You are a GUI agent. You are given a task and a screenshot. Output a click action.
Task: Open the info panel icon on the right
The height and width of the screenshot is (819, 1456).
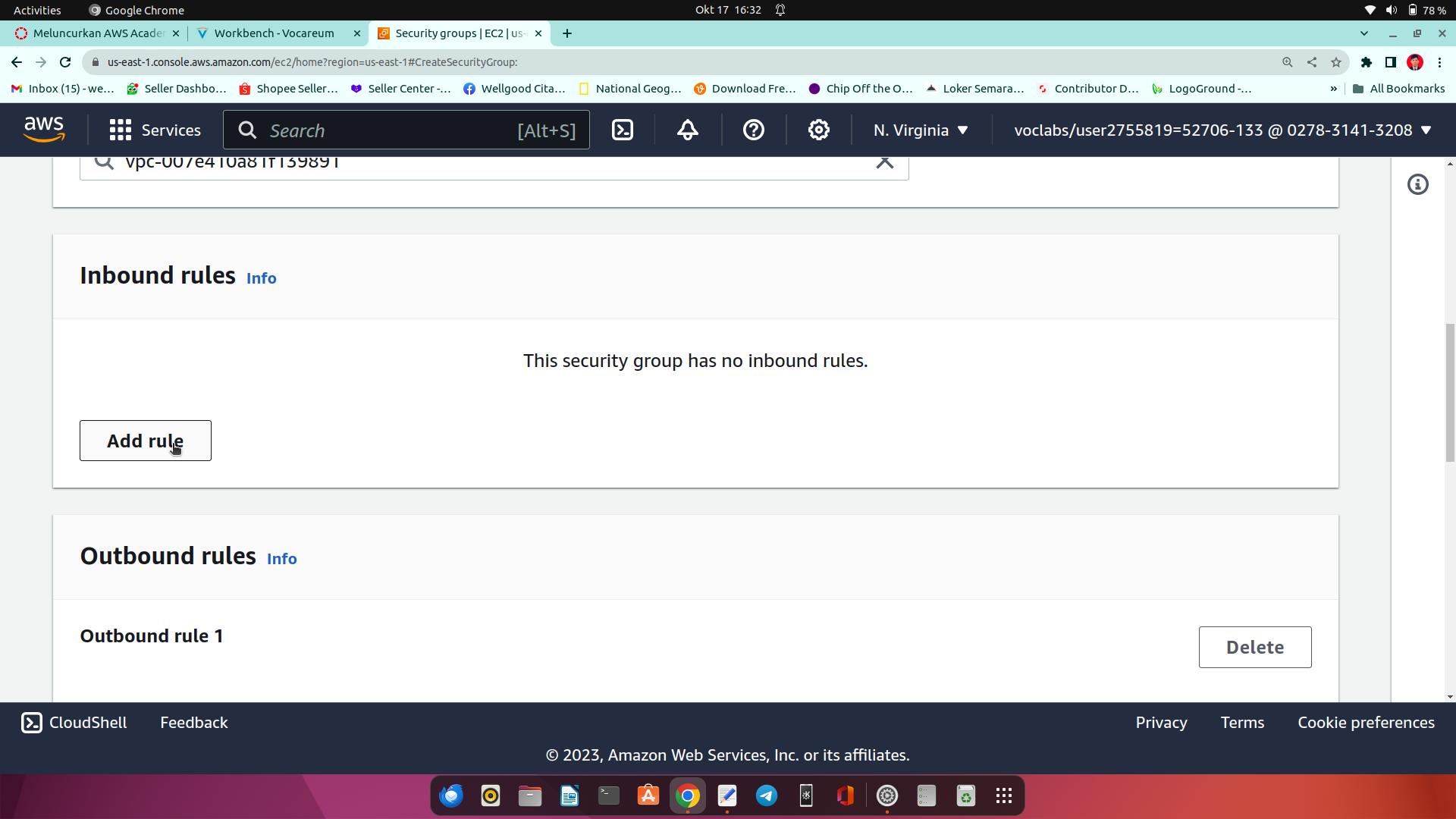click(1417, 184)
